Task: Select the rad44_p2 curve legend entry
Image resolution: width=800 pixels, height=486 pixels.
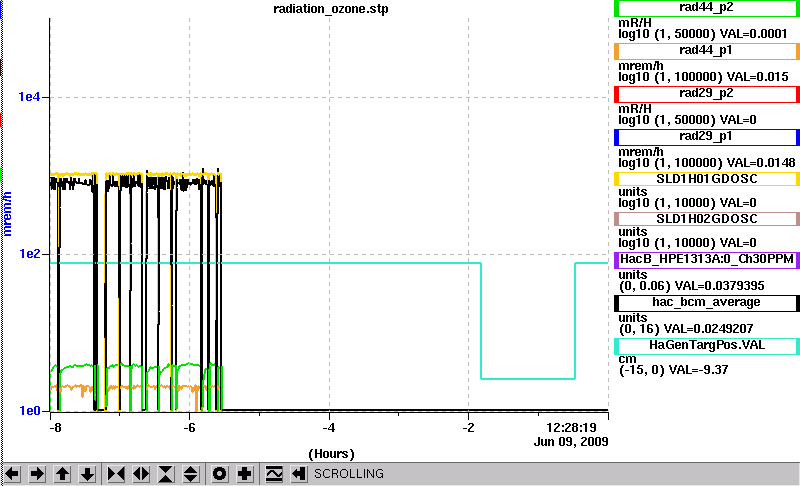Action: pyautogui.click(x=707, y=8)
